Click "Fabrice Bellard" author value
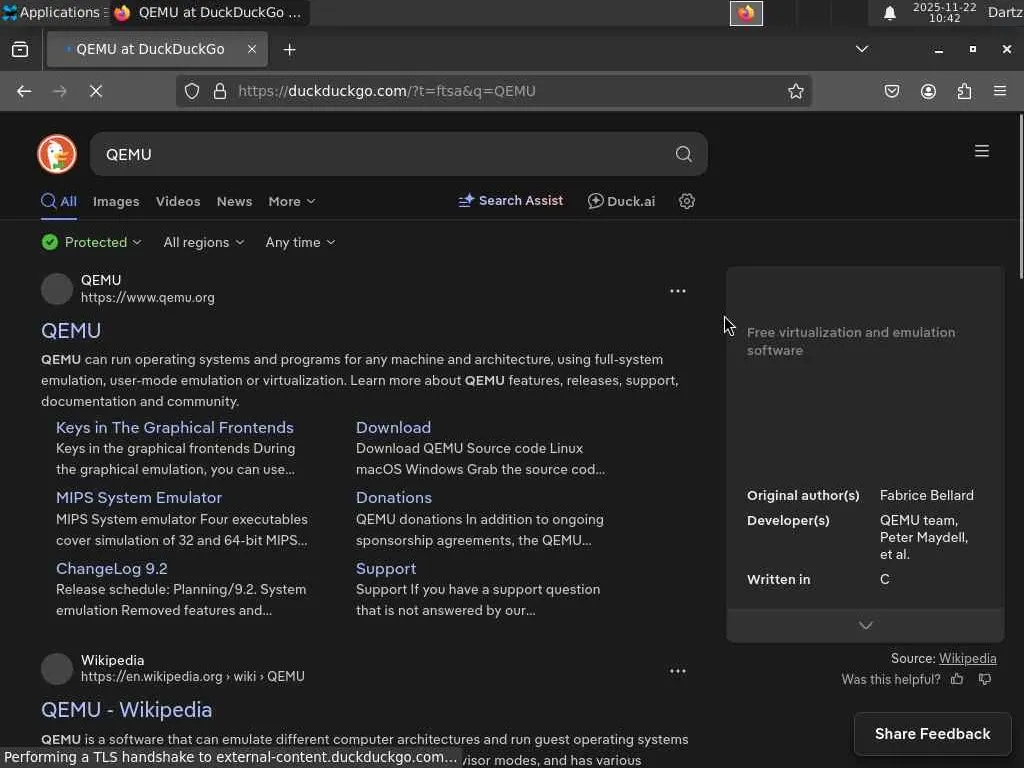The width and height of the screenshot is (1024, 768). click(926, 495)
